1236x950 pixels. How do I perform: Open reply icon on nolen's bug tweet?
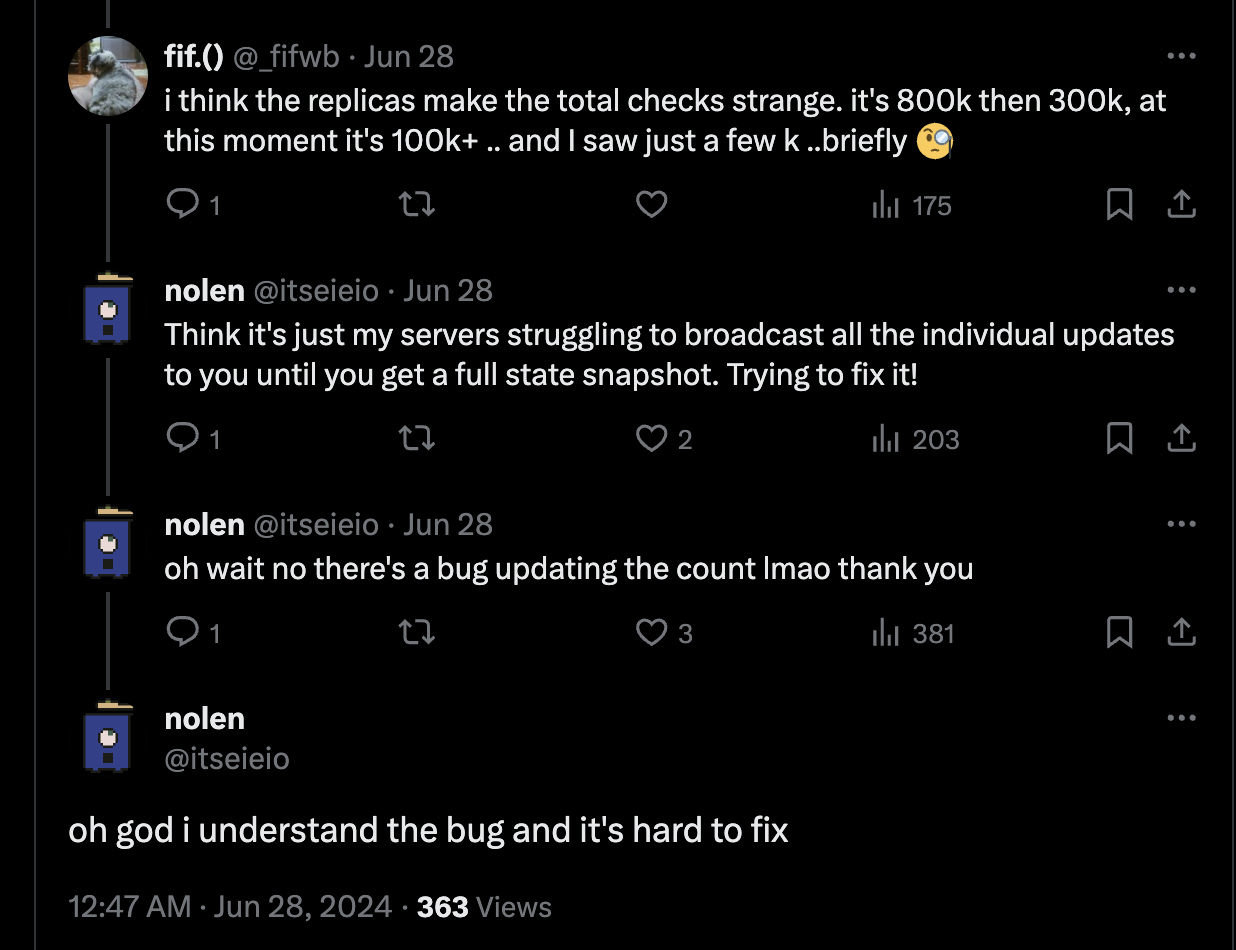[181, 632]
